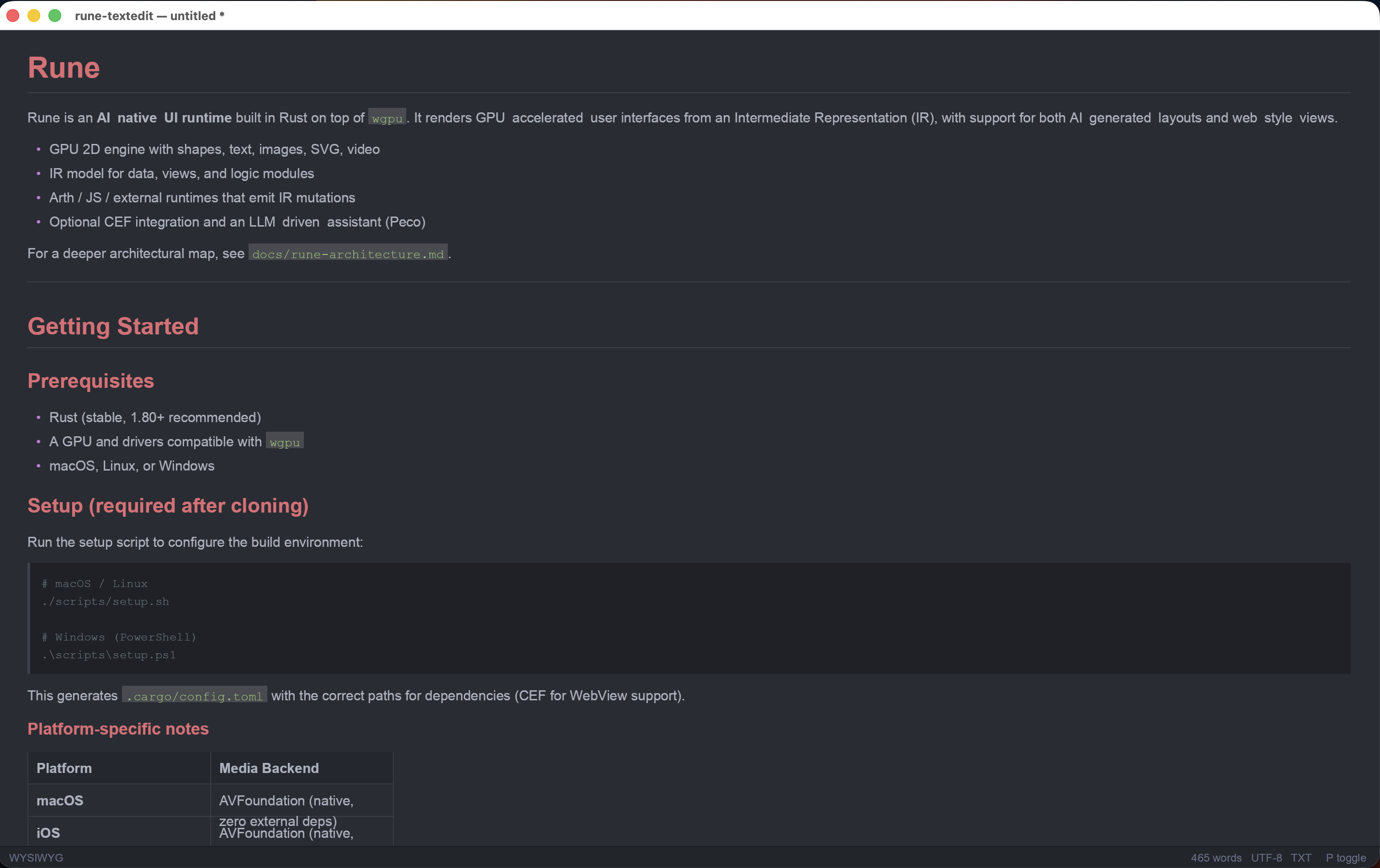
Task: Select the Rune document title heading
Action: (x=63, y=67)
